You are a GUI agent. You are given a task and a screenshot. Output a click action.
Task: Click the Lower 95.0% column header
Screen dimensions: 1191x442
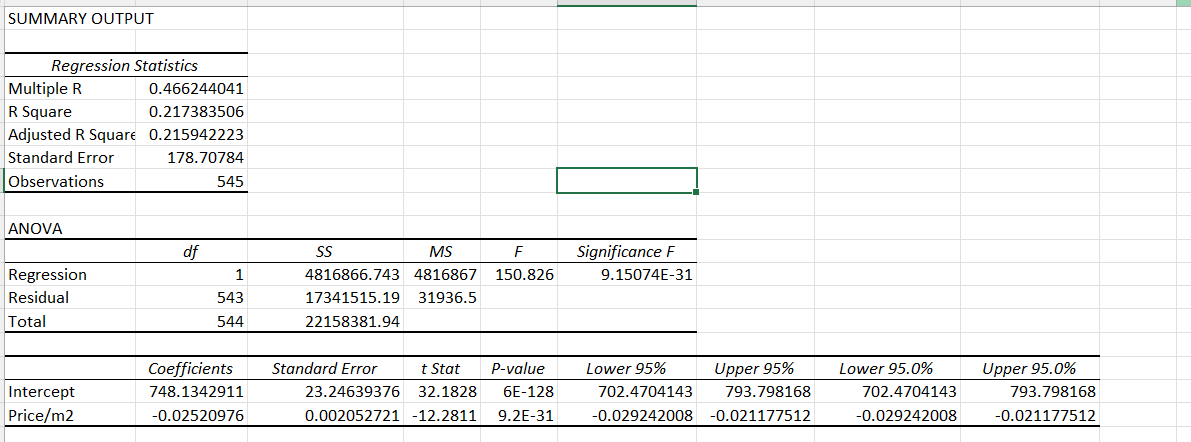[x=886, y=369]
